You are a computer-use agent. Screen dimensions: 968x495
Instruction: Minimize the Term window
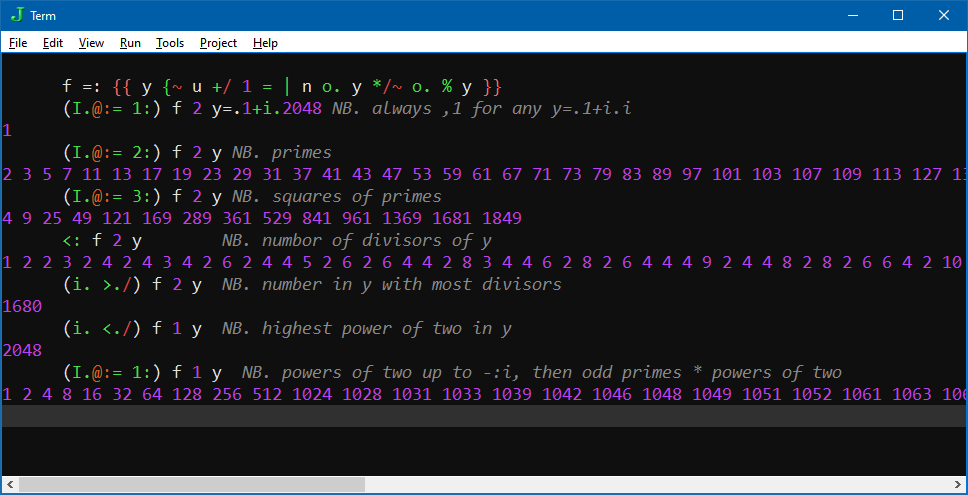click(853, 15)
